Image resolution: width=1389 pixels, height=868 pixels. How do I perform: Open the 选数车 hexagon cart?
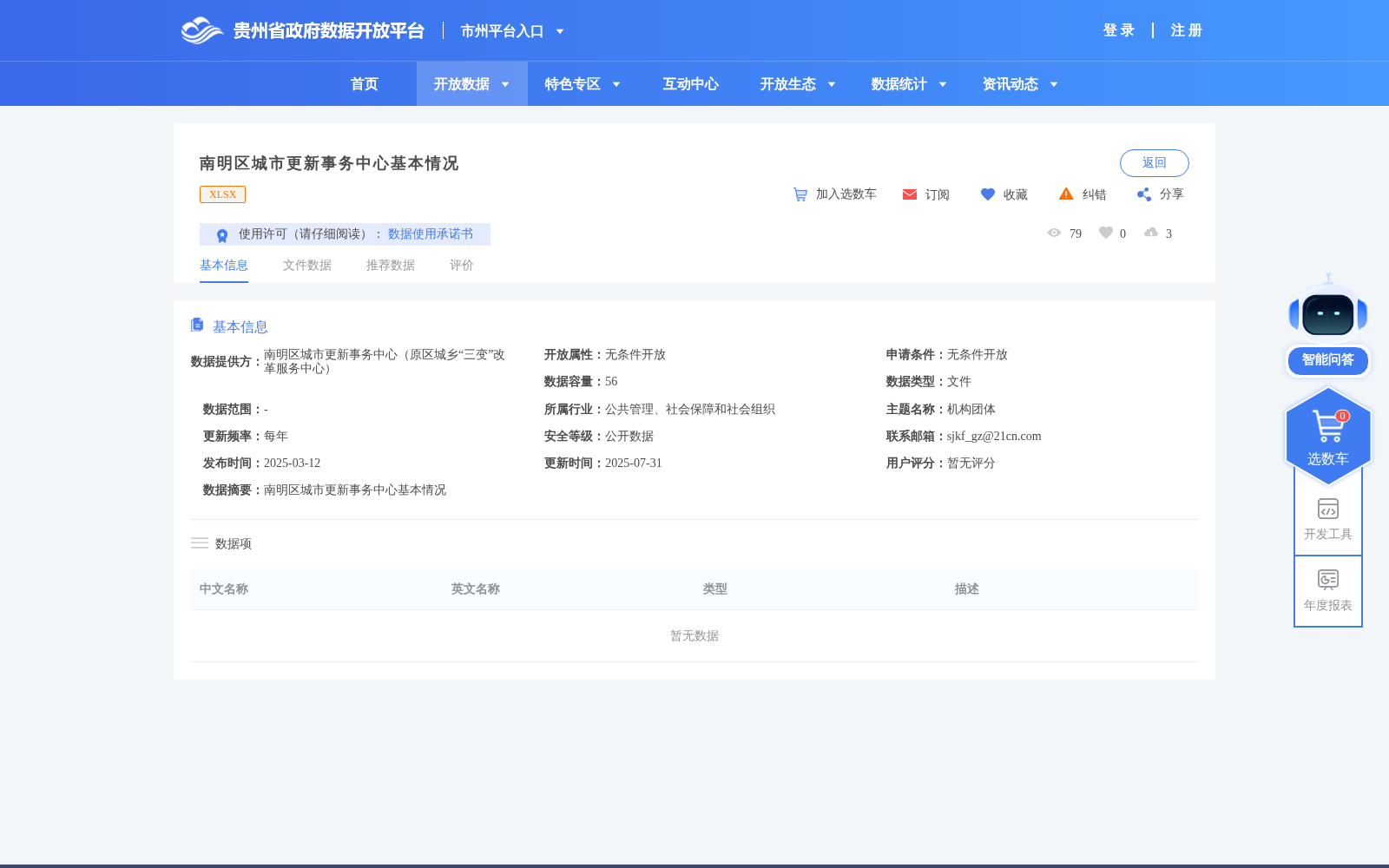pyautogui.click(x=1328, y=437)
